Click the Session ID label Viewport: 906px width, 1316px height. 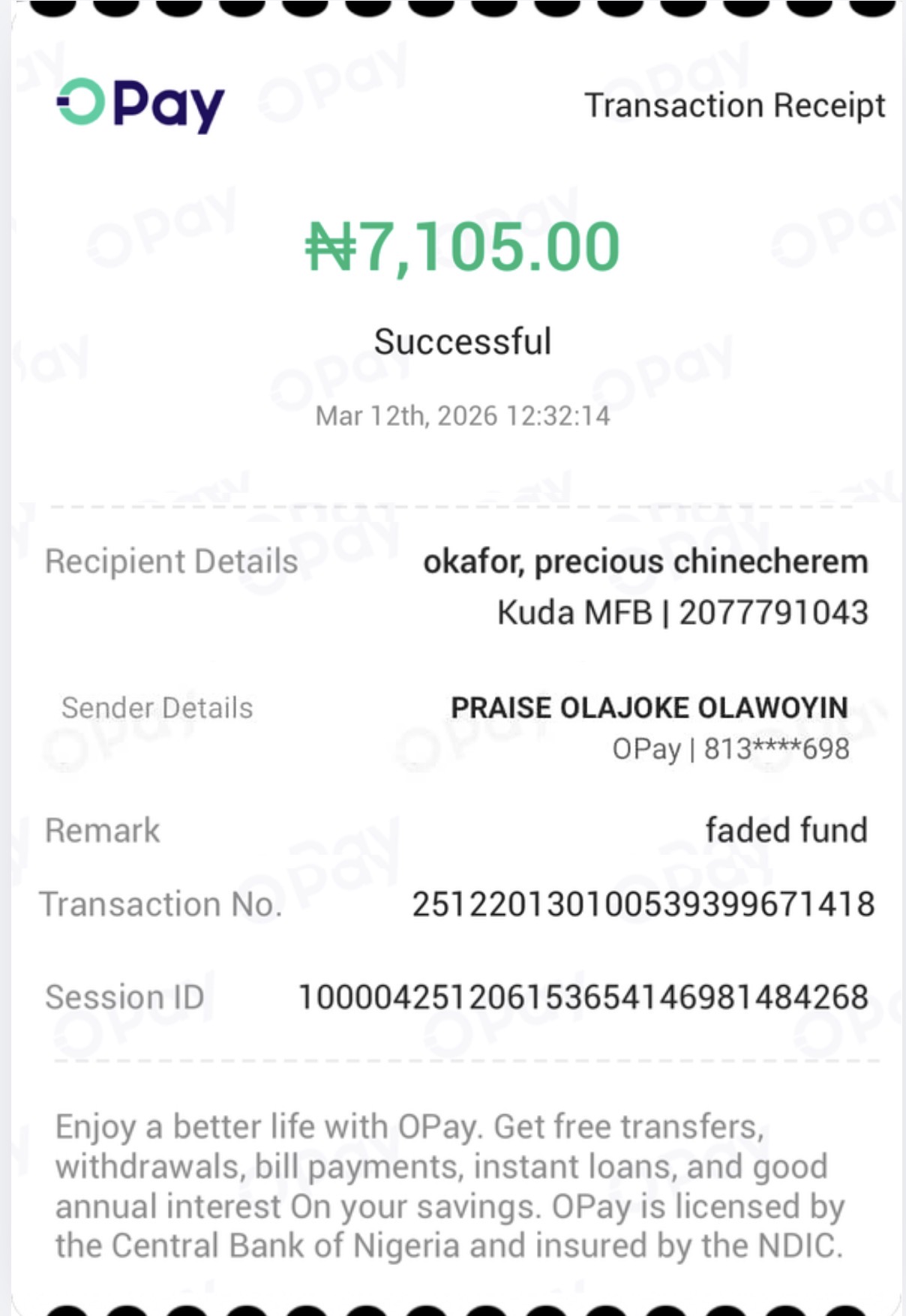(x=124, y=997)
